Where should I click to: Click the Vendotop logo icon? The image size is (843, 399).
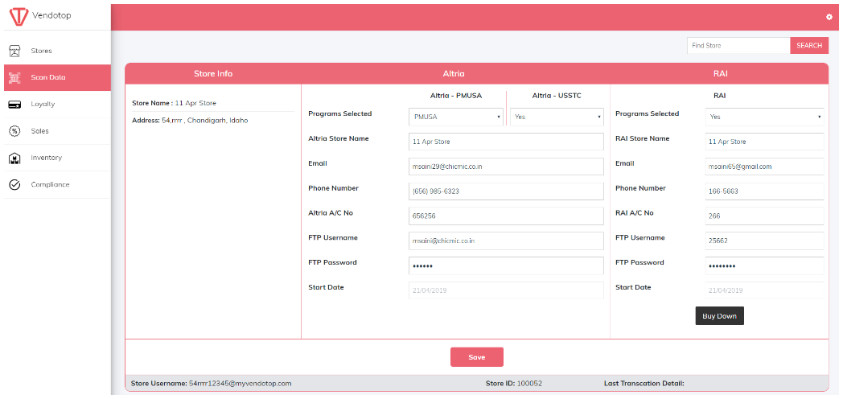pyautogui.click(x=19, y=17)
